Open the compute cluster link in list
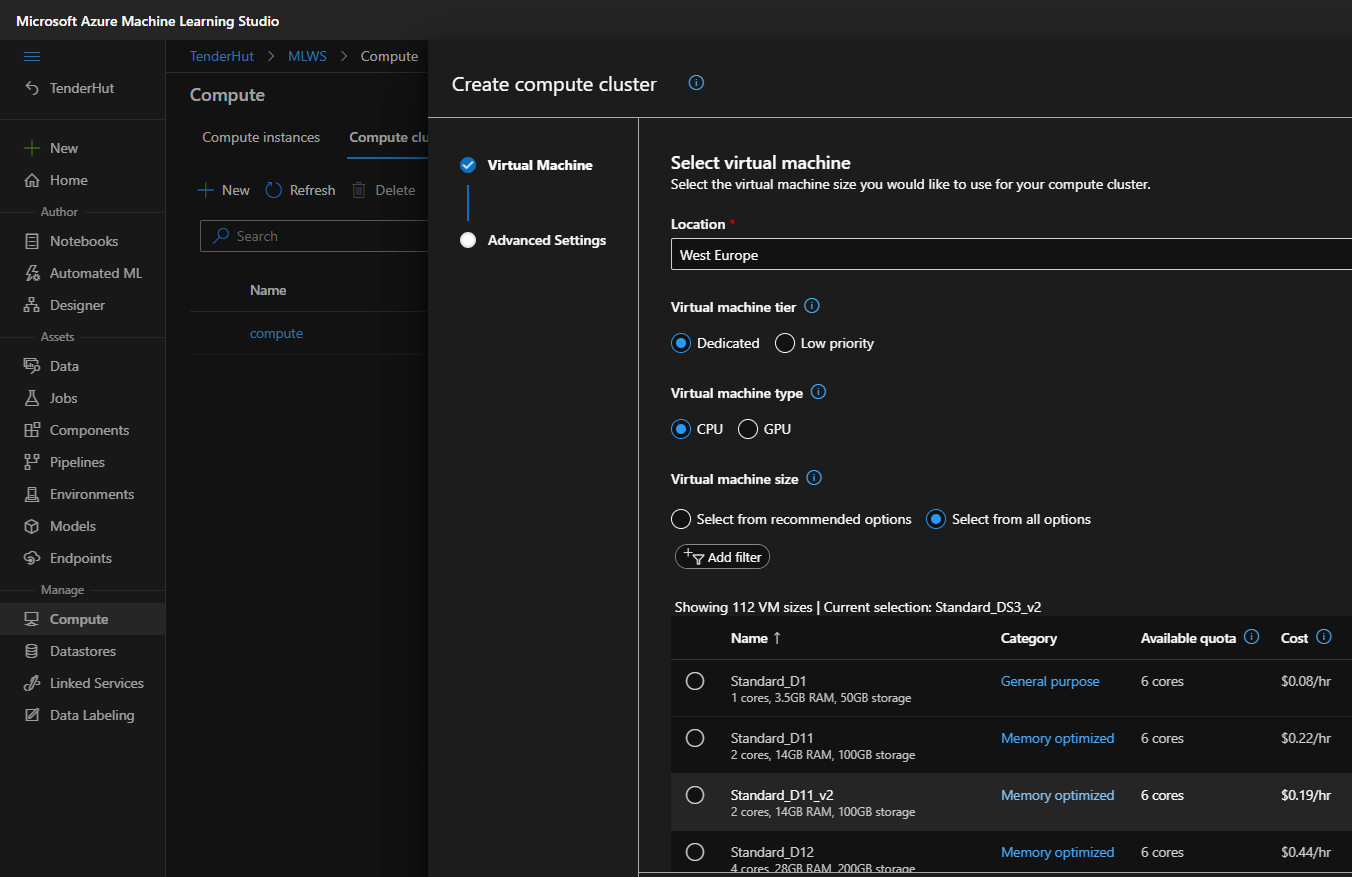The height and width of the screenshot is (877, 1352). pyautogui.click(x=276, y=333)
